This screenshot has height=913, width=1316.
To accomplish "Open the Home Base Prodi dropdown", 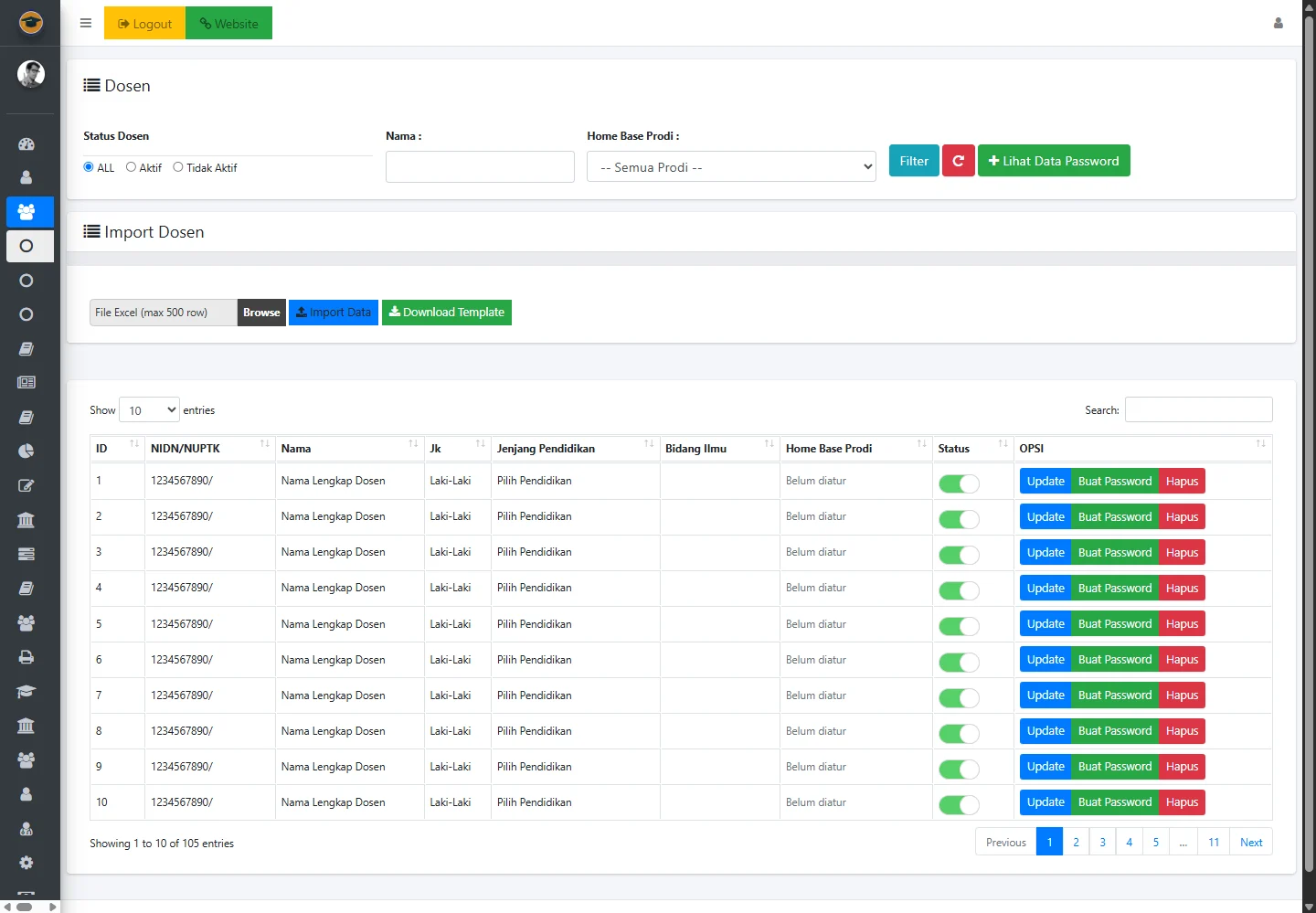I will click(731, 167).
